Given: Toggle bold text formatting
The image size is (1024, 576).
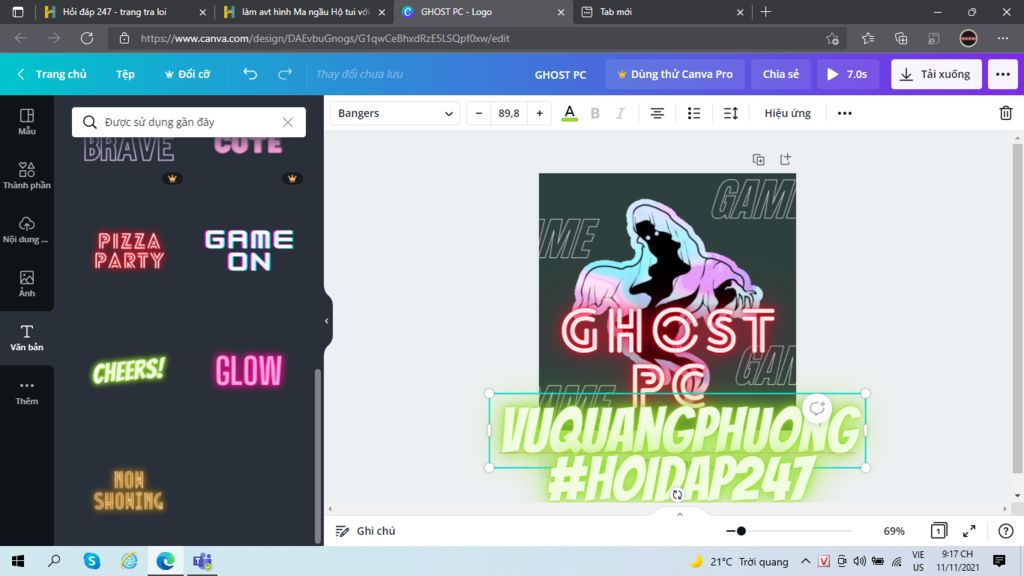Looking at the screenshot, I should coord(595,113).
